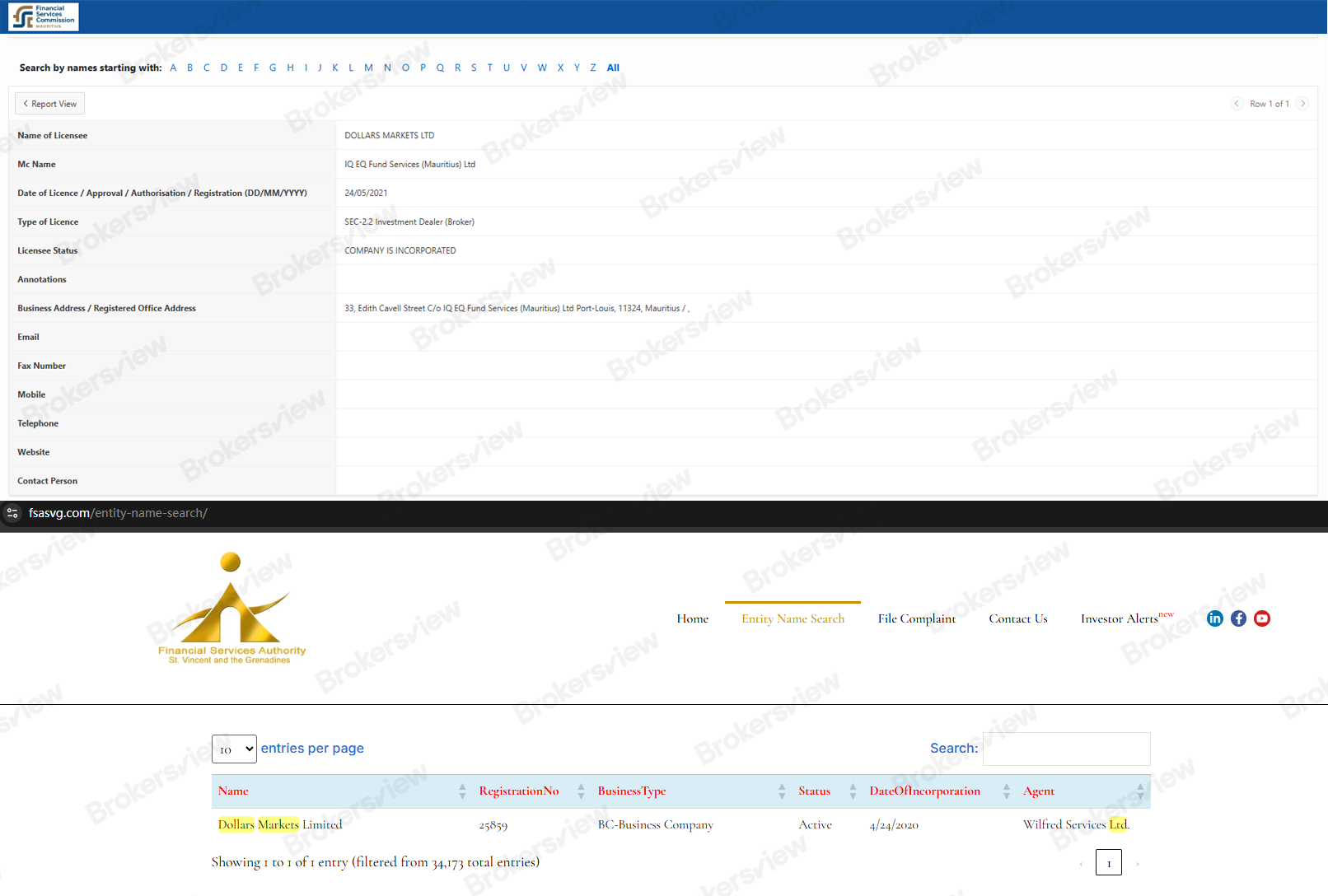1328x896 pixels.
Task: Click the next-row chevron beside Row 1 of 1
Action: 1302,103
